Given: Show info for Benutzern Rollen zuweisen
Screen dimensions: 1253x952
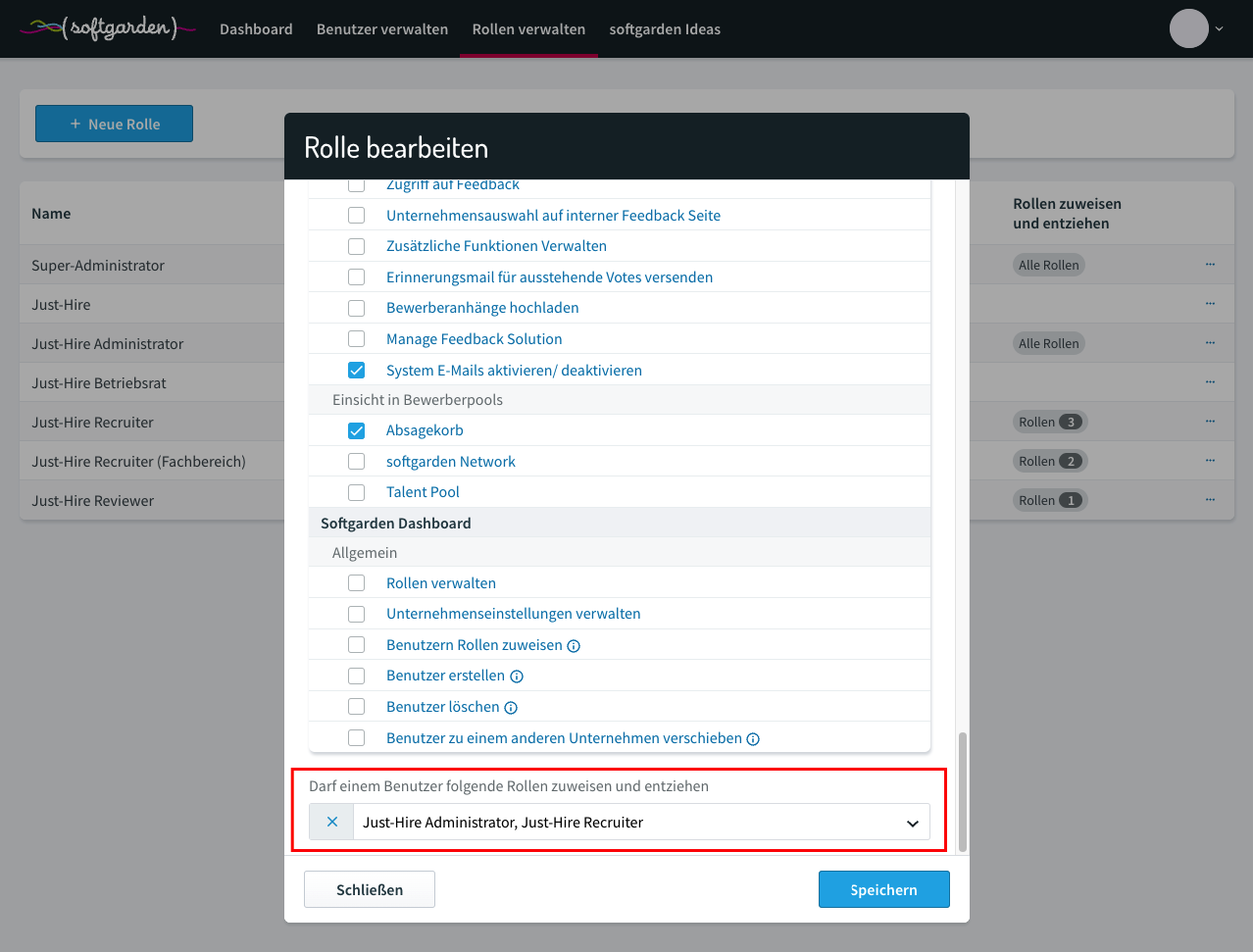Looking at the screenshot, I should coord(575,646).
